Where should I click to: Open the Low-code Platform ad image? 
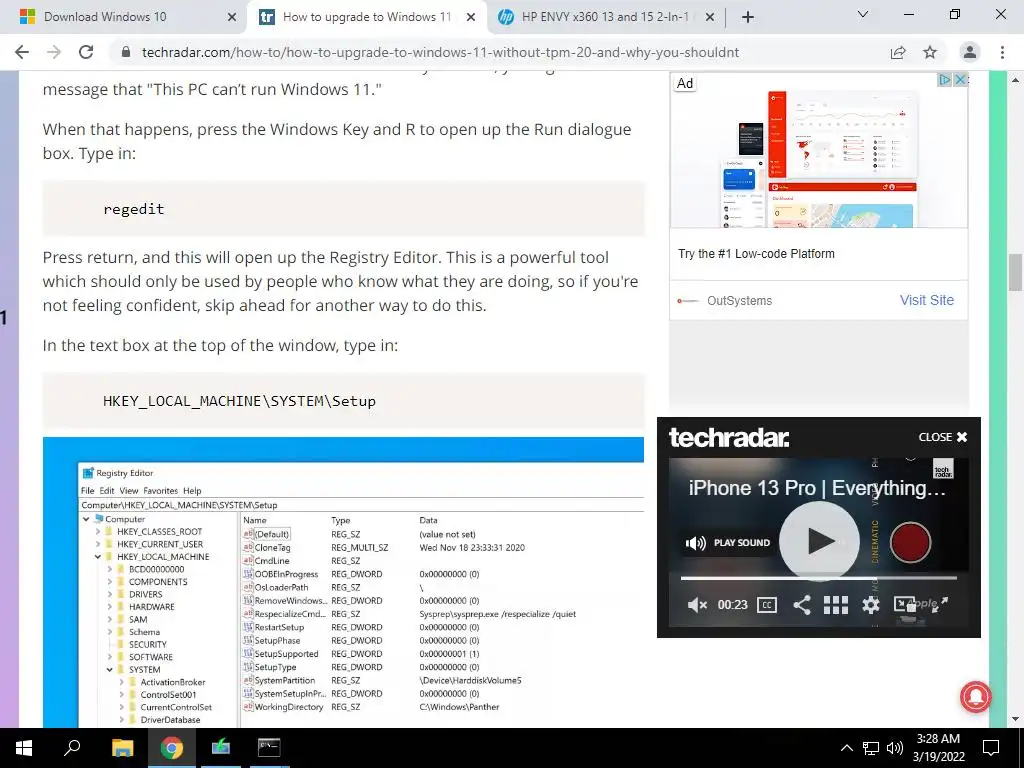[819, 150]
